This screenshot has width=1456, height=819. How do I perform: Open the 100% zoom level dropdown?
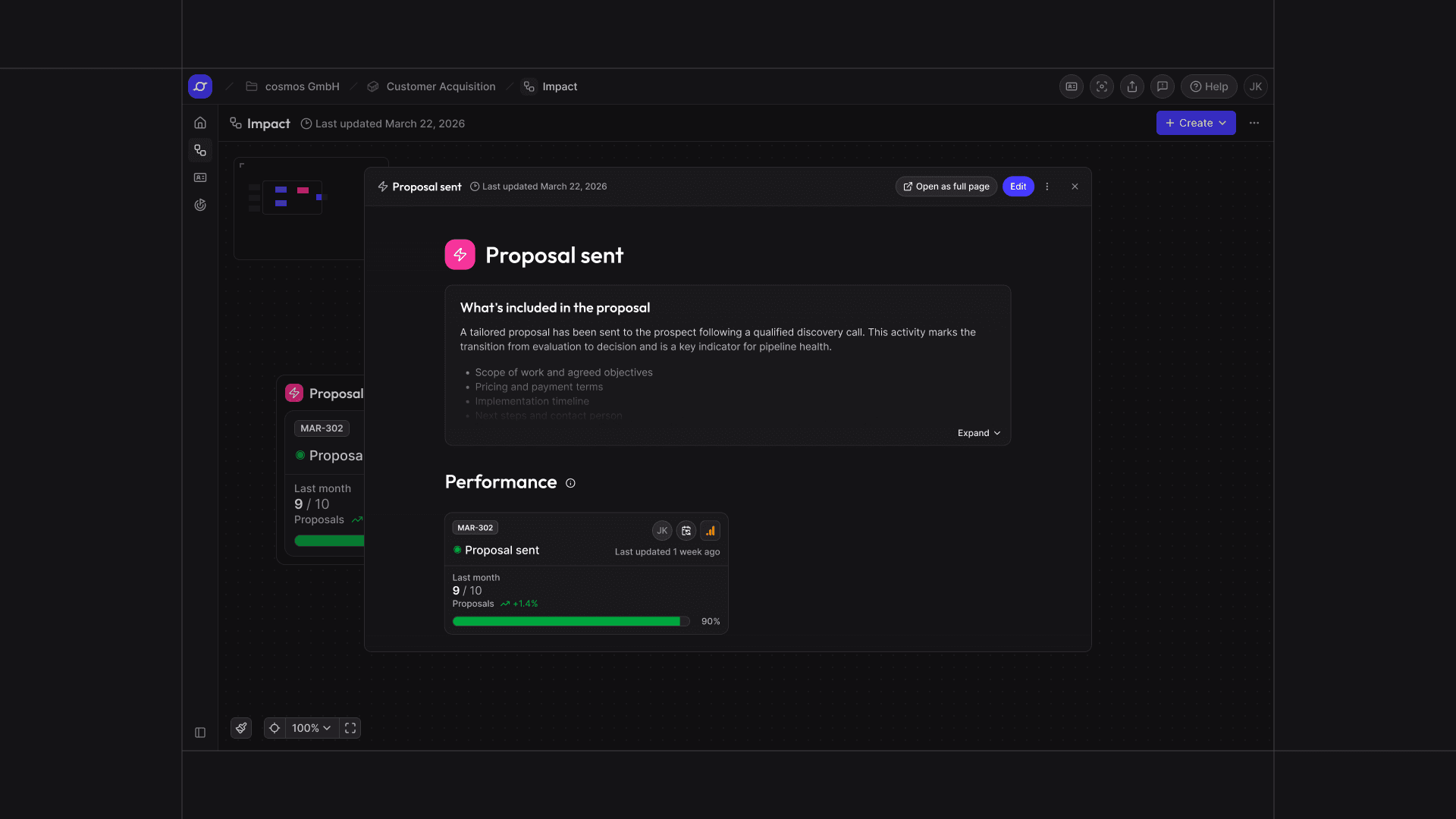click(312, 728)
